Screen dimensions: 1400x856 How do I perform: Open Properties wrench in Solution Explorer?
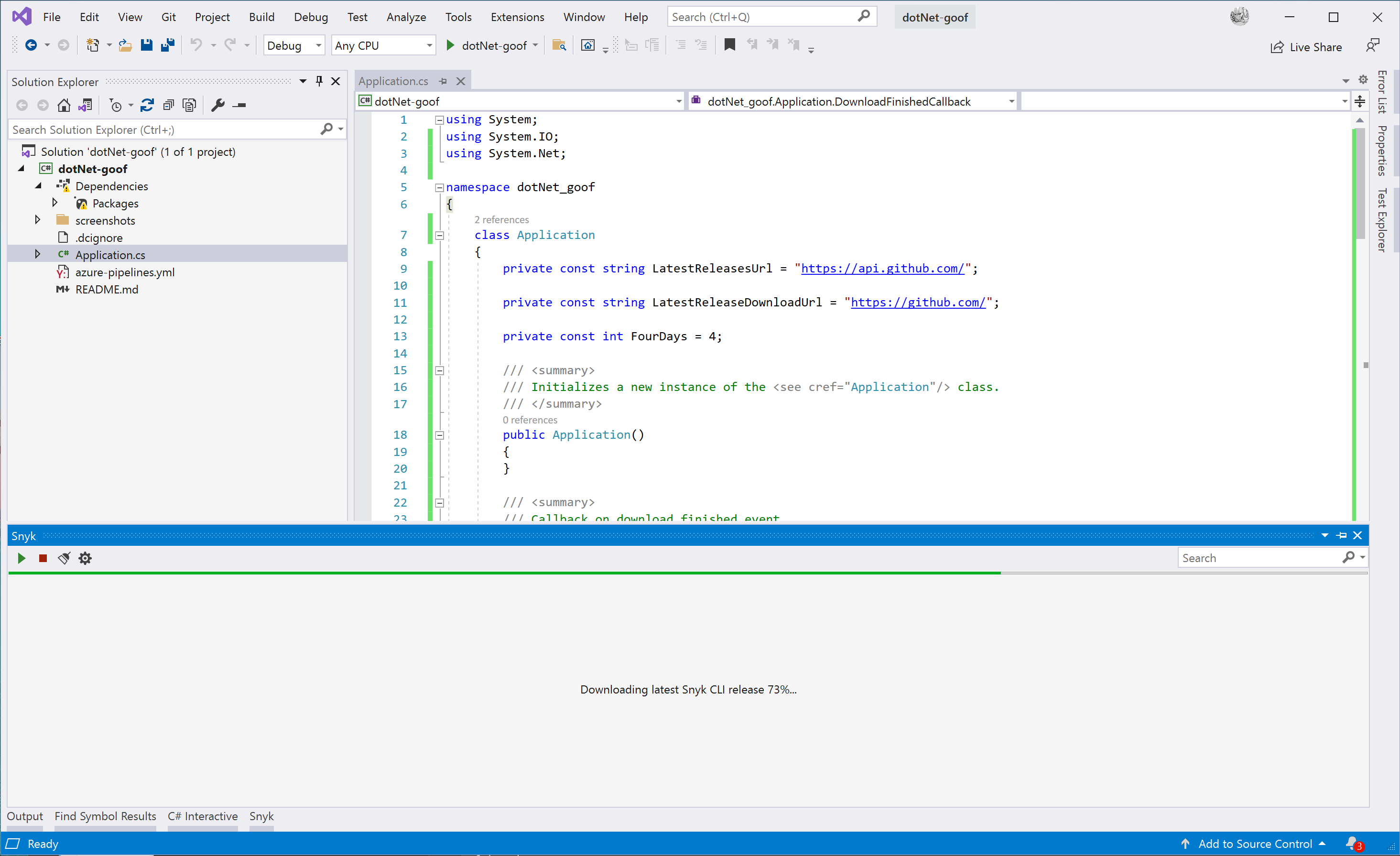[x=217, y=105]
